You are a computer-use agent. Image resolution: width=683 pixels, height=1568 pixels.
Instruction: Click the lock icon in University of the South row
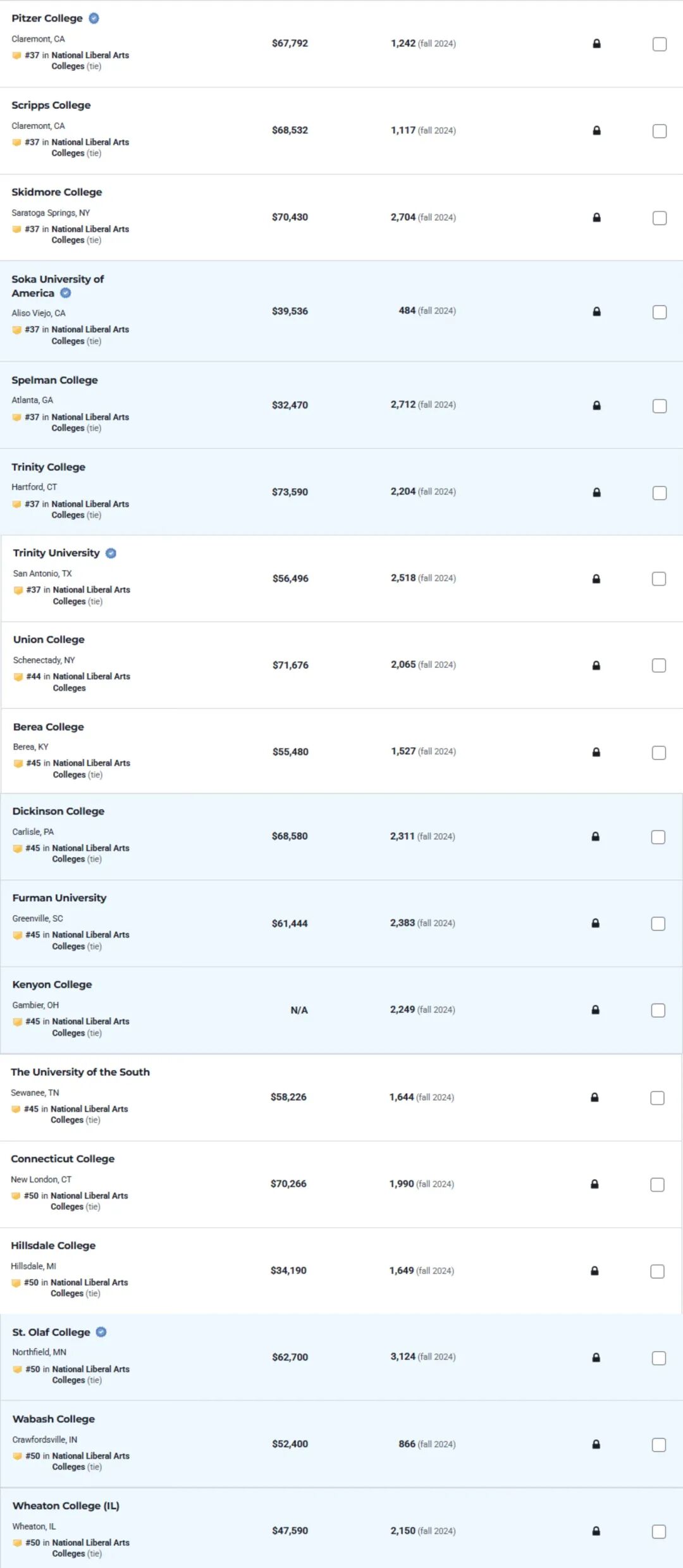click(x=594, y=1097)
